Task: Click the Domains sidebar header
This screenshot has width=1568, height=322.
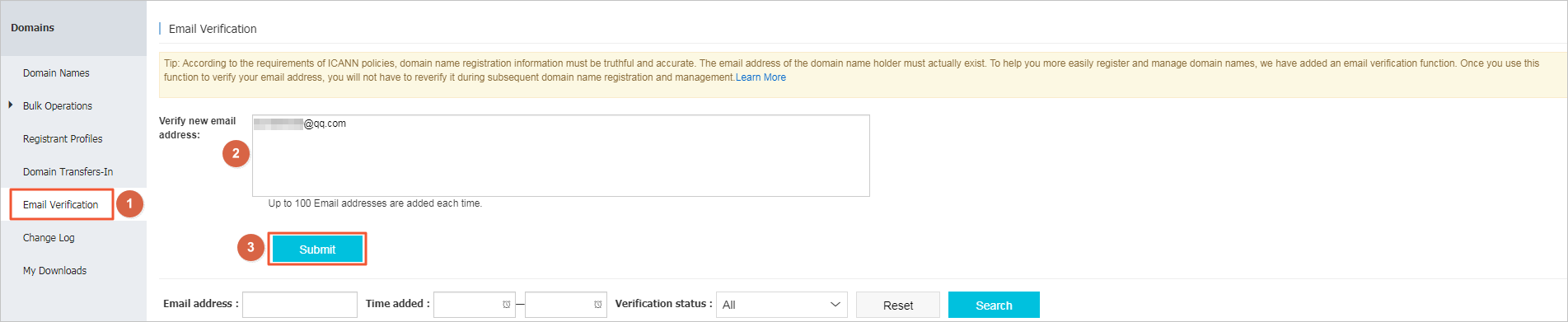Action: pyautogui.click(x=33, y=28)
